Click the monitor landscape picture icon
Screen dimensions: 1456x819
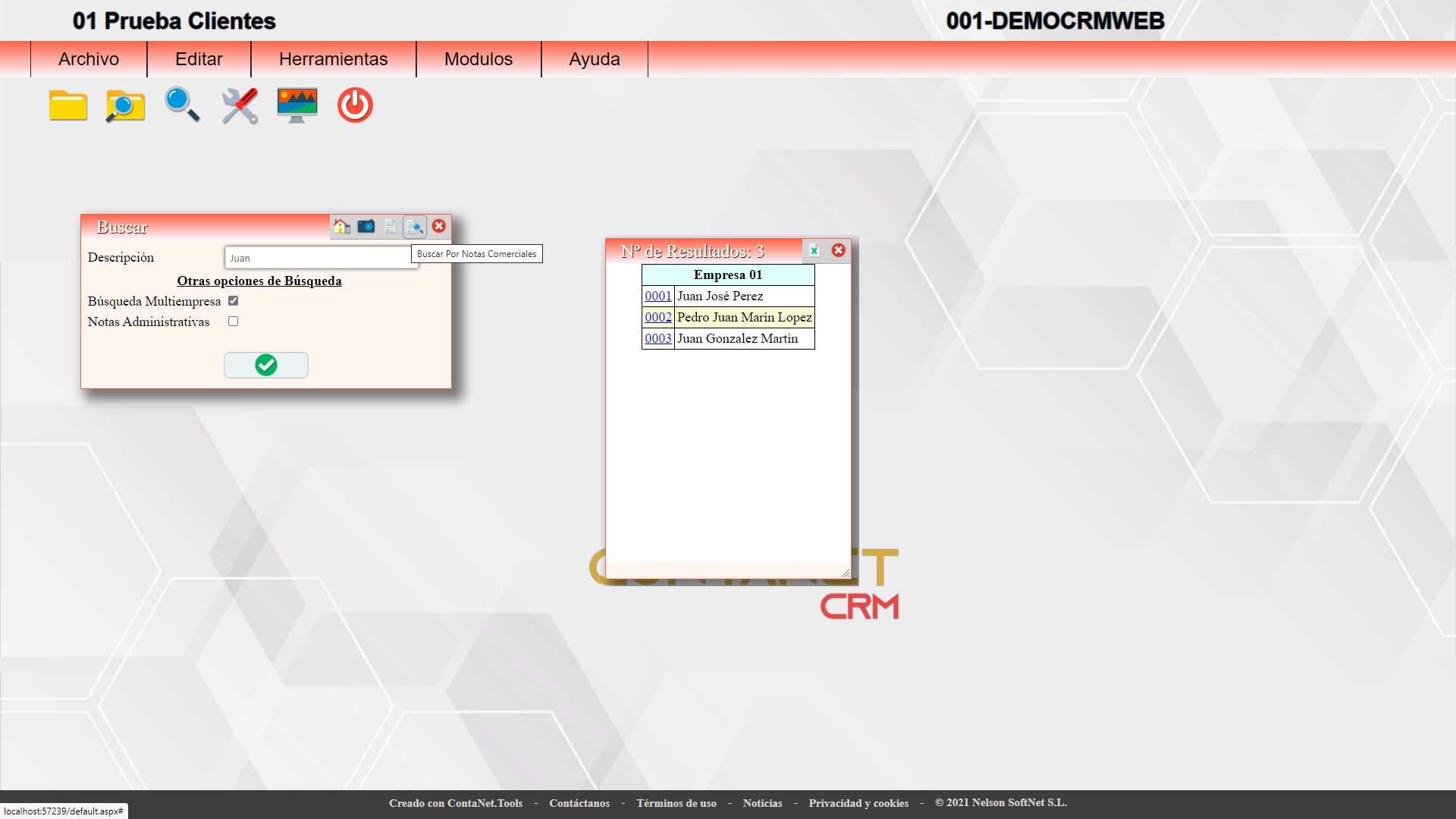(297, 105)
